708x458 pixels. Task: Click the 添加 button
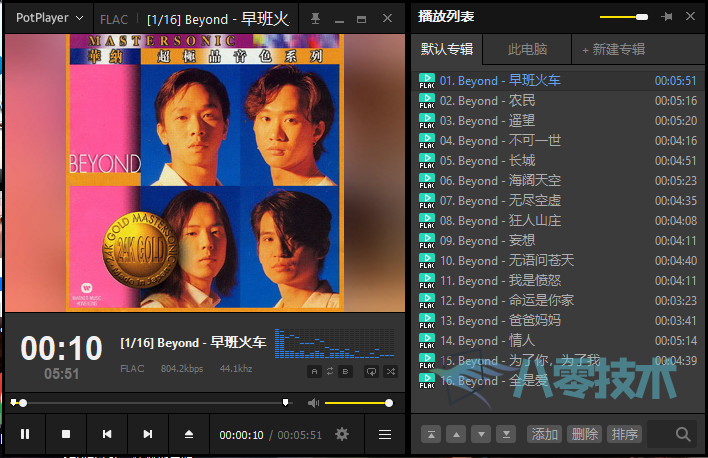(545, 434)
